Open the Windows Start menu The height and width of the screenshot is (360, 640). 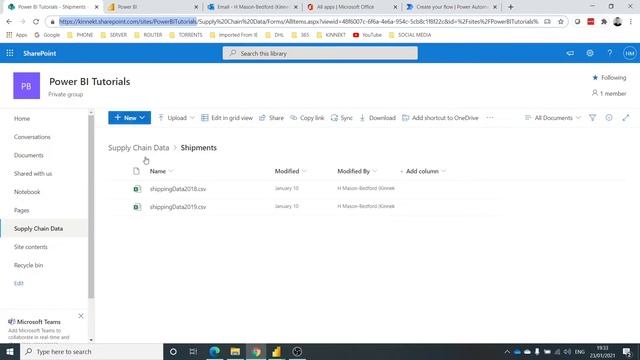[x=10, y=351]
